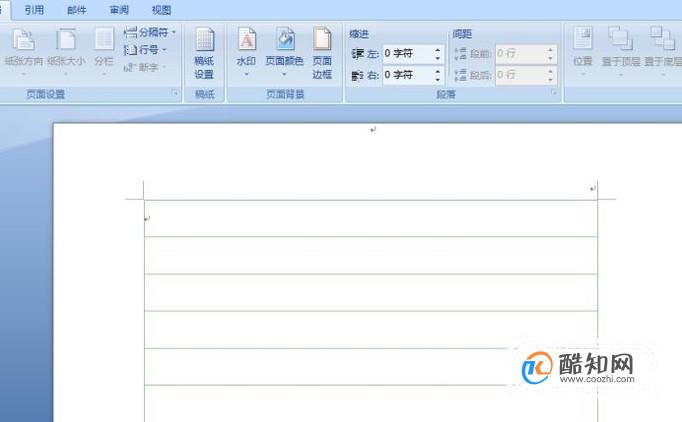Image resolution: width=682 pixels, height=422 pixels.
Task: Open 段落 paragraph dialog launcher
Action: click(x=554, y=93)
